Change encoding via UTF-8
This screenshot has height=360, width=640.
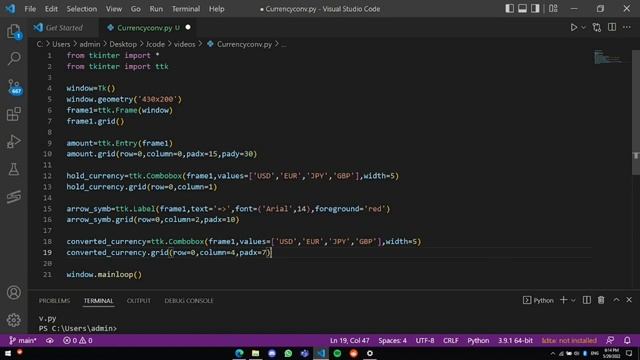425,340
